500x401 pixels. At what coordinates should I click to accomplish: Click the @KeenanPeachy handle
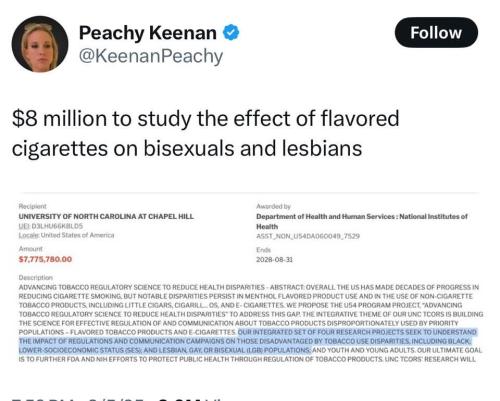pyautogui.click(x=151, y=56)
